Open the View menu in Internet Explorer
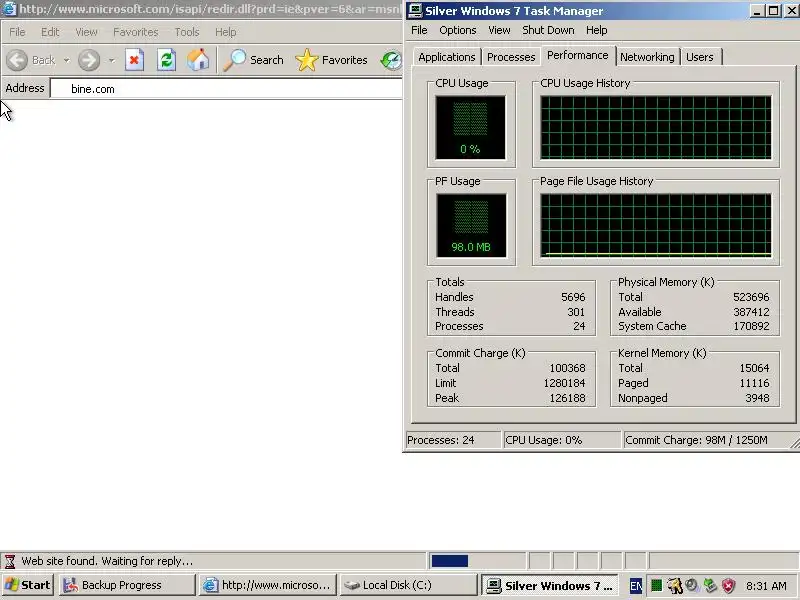This screenshot has height=600, width=800. [x=86, y=32]
